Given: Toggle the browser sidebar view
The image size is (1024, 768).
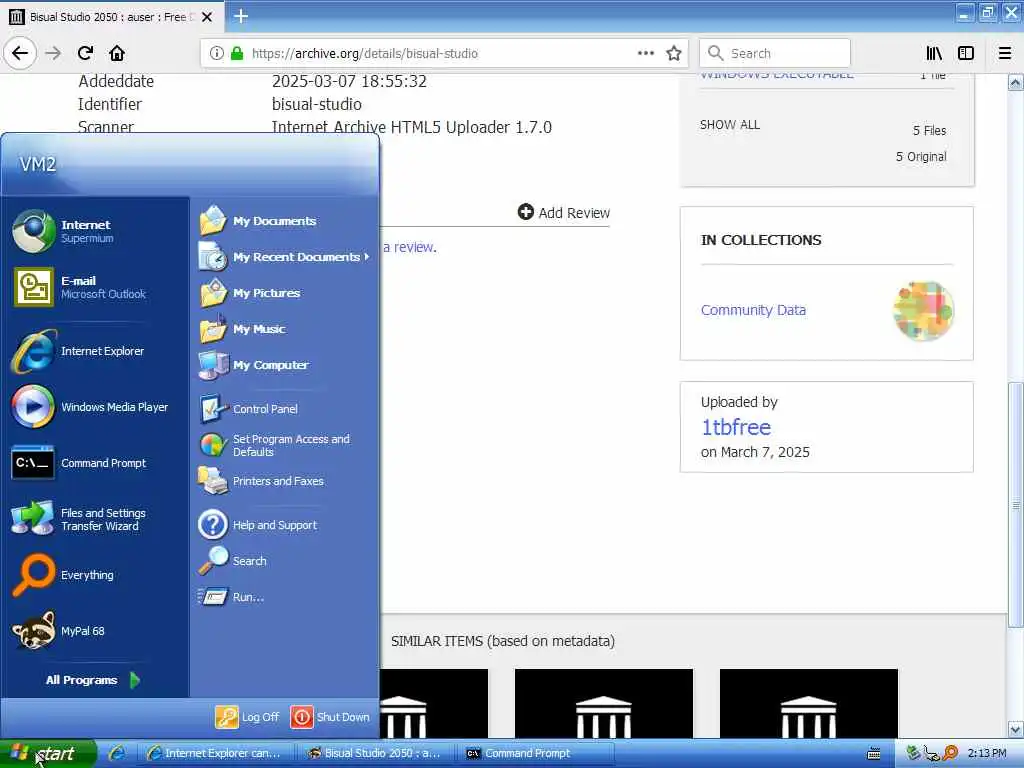Looking at the screenshot, I should click(x=965, y=53).
